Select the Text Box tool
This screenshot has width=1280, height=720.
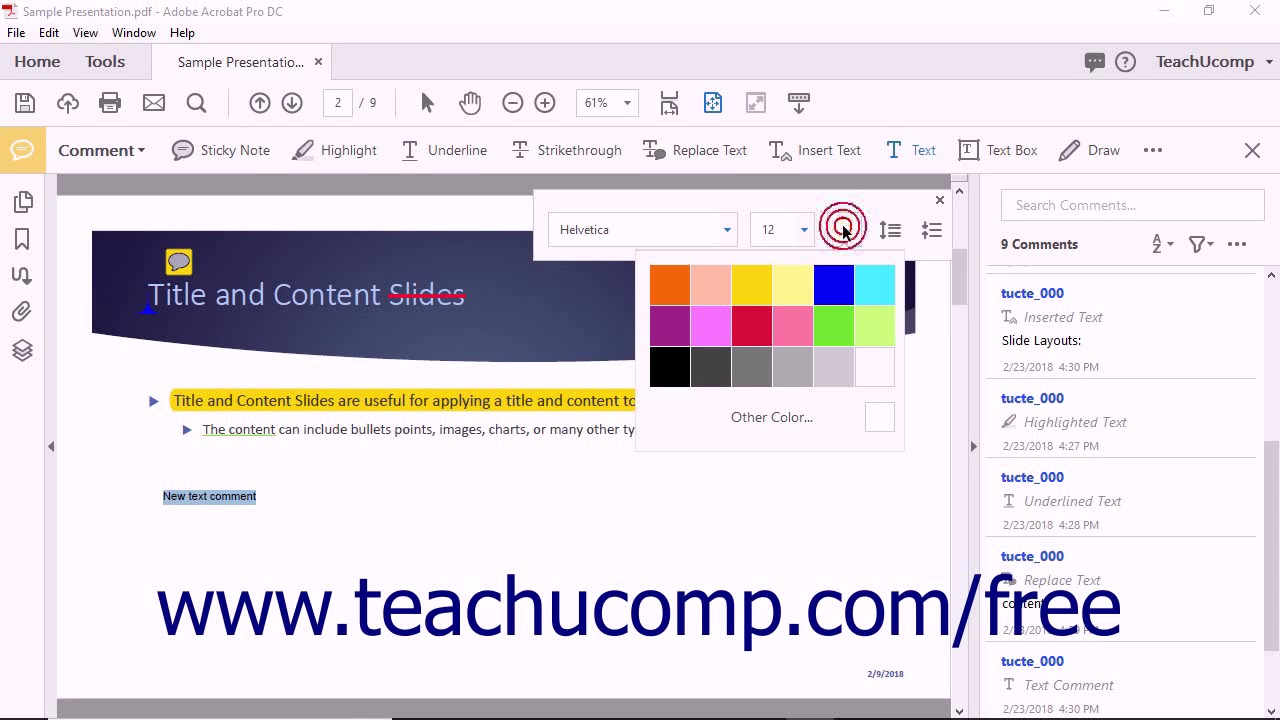pos(998,150)
